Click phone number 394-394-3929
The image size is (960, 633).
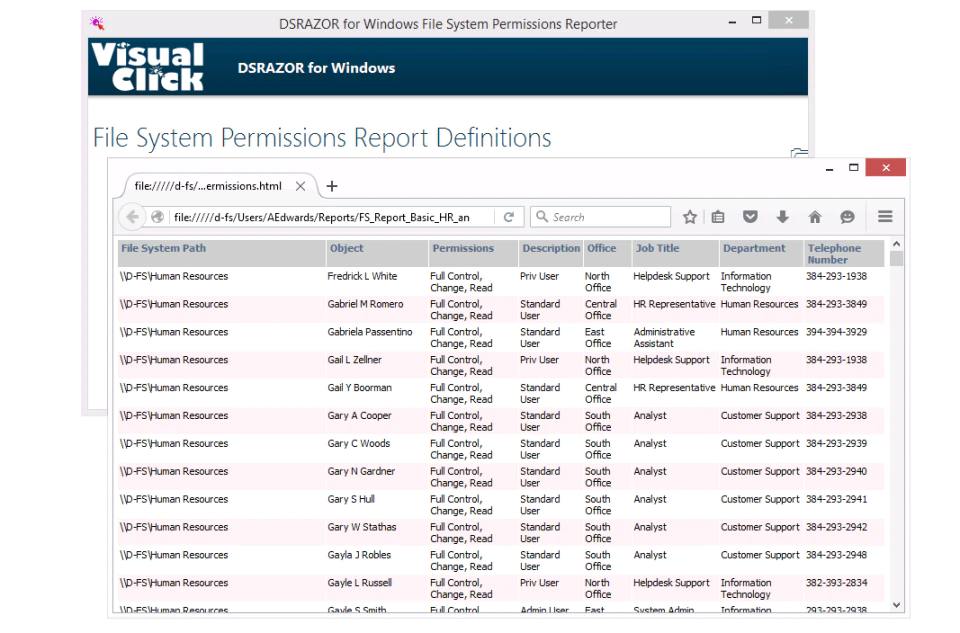(x=836, y=332)
